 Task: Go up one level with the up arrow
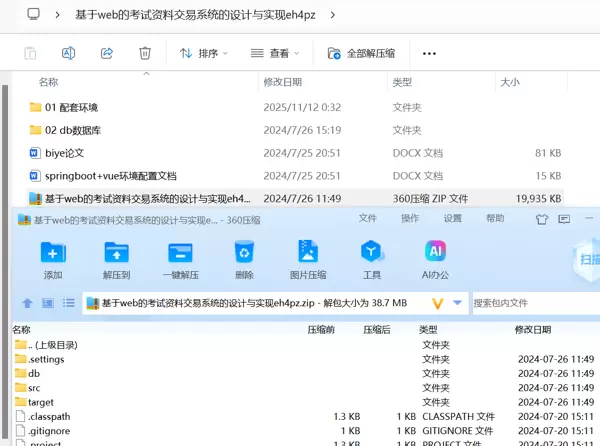(x=28, y=303)
